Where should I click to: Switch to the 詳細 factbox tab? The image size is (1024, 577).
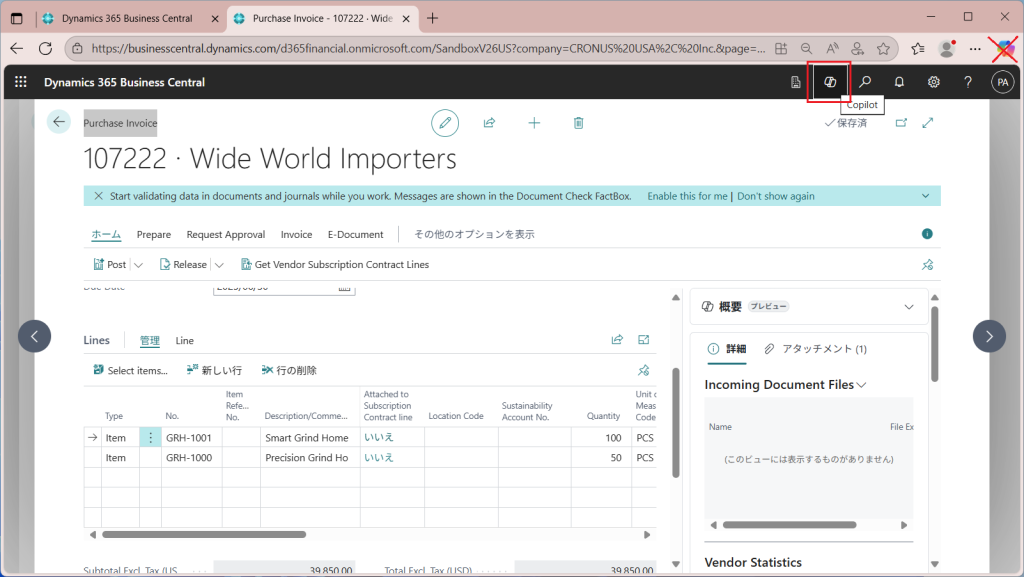pyautogui.click(x=728, y=349)
